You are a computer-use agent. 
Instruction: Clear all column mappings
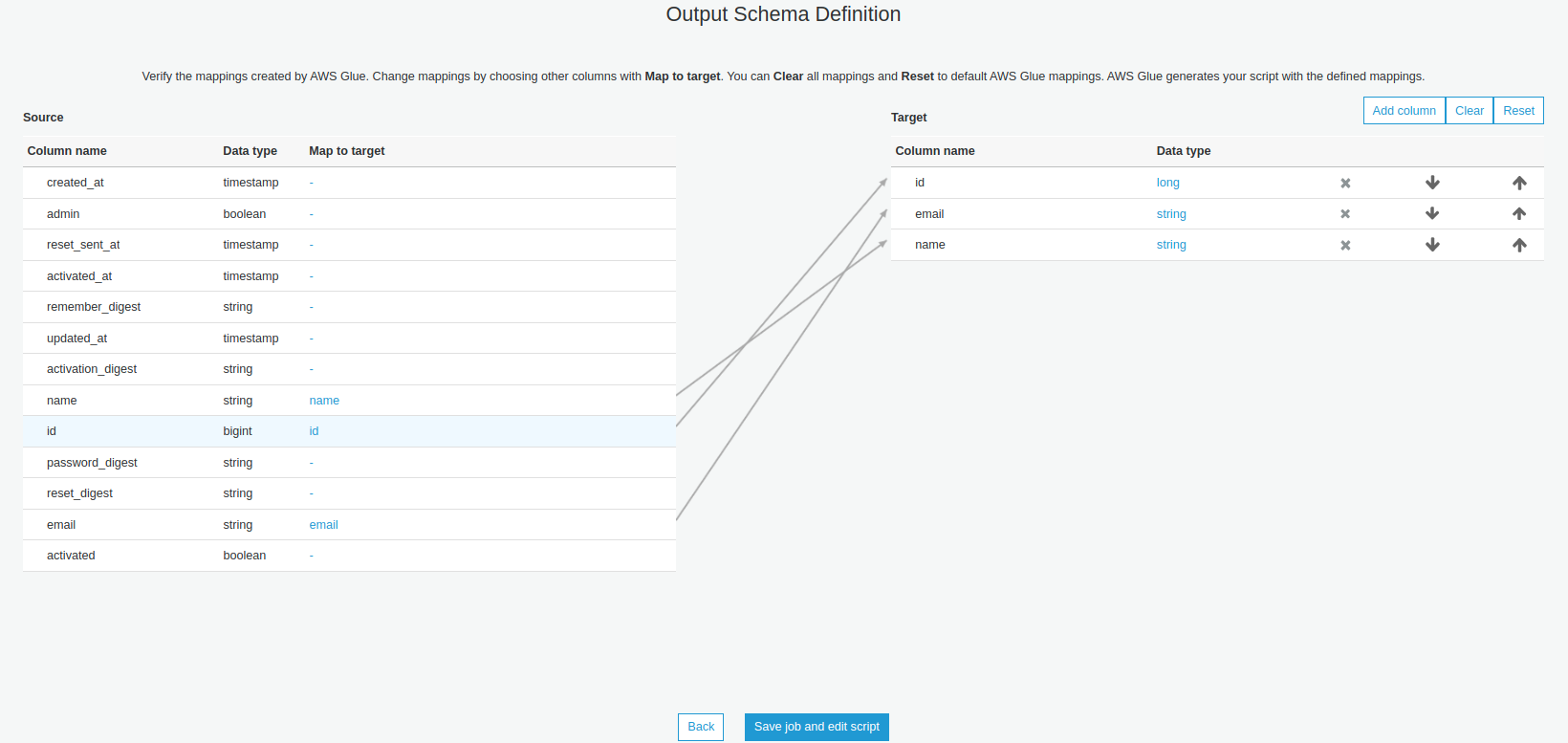click(1469, 111)
